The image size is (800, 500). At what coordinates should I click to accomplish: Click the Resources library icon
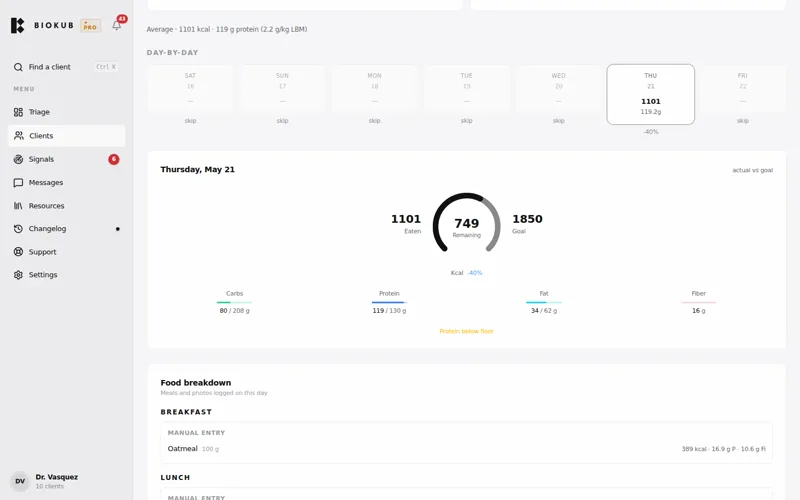tap(18, 206)
